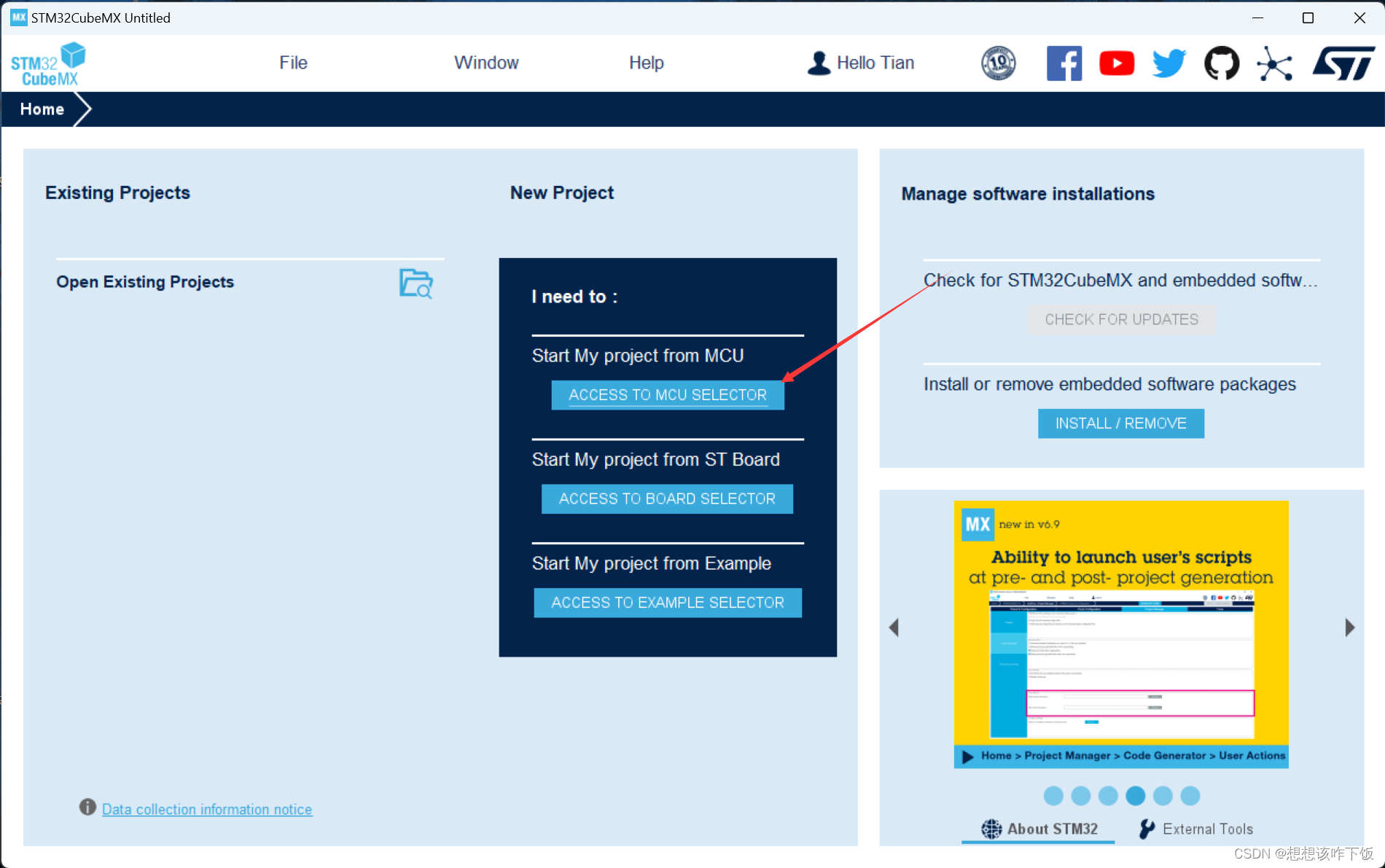1385x868 pixels.
Task: Minimize the STM32CubeMX window
Action: click(1257, 17)
